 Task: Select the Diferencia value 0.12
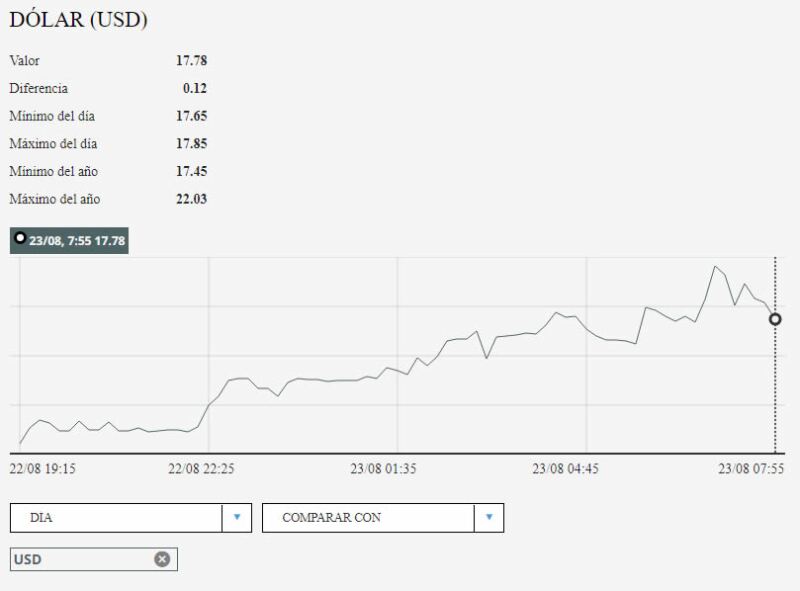point(194,89)
